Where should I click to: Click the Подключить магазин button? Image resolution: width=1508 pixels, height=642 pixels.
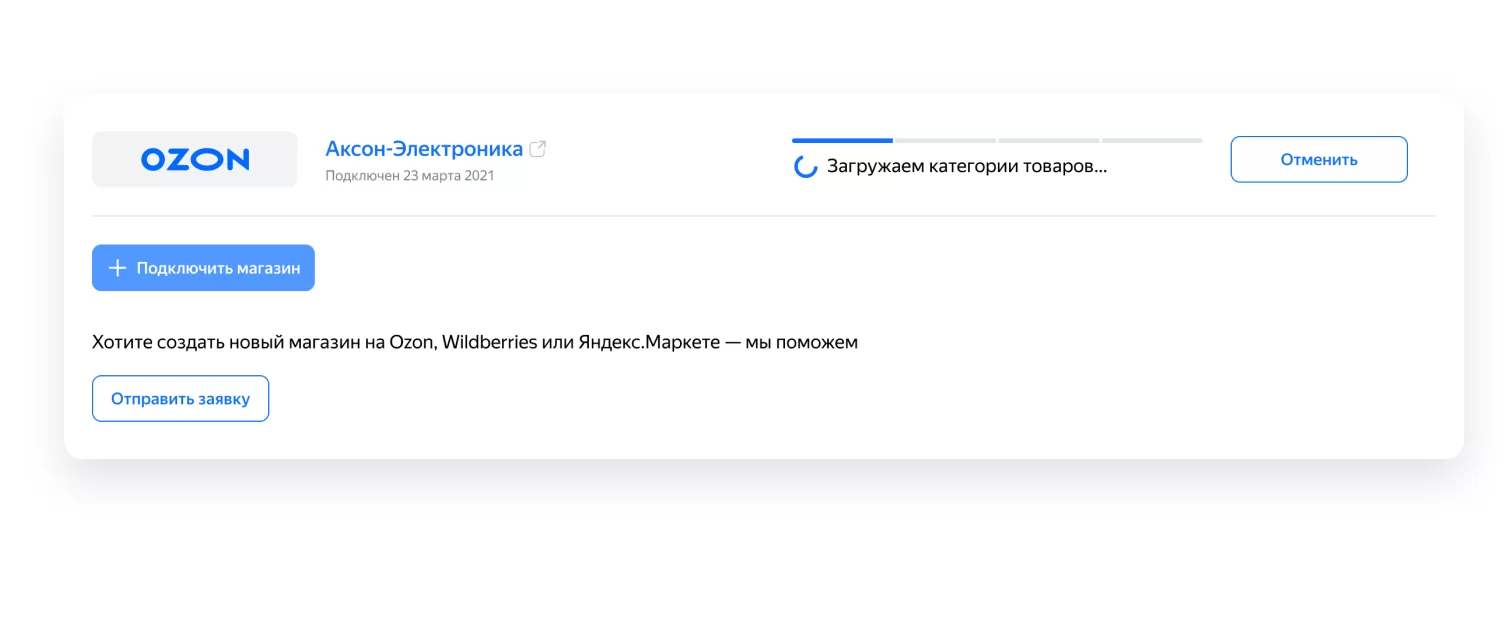pos(203,267)
